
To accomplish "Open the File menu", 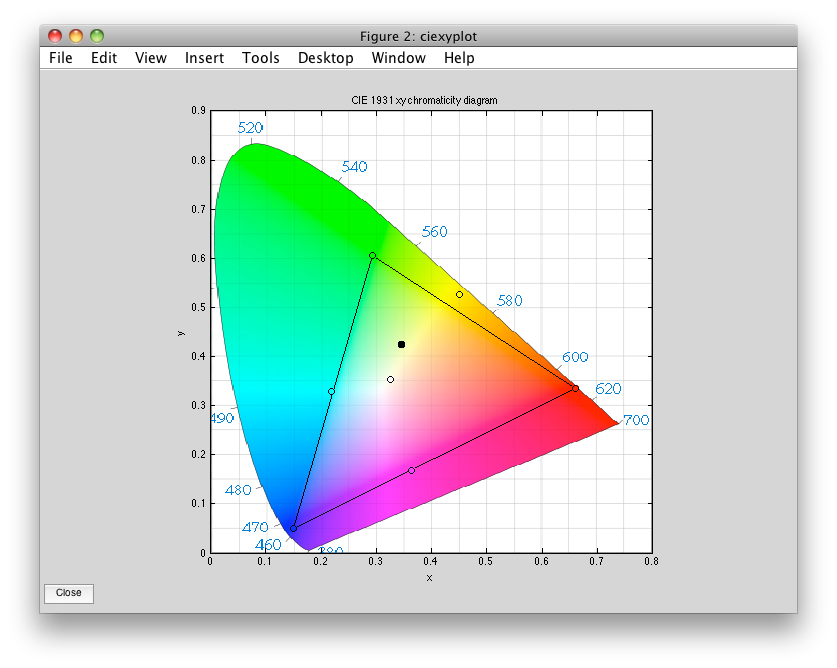I will tap(61, 58).
